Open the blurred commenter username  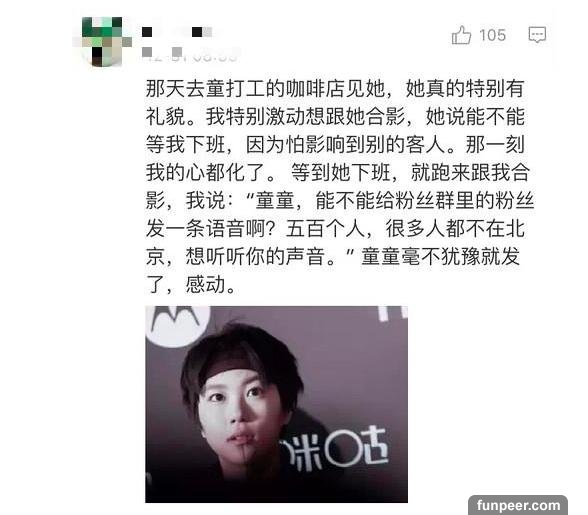(177, 32)
